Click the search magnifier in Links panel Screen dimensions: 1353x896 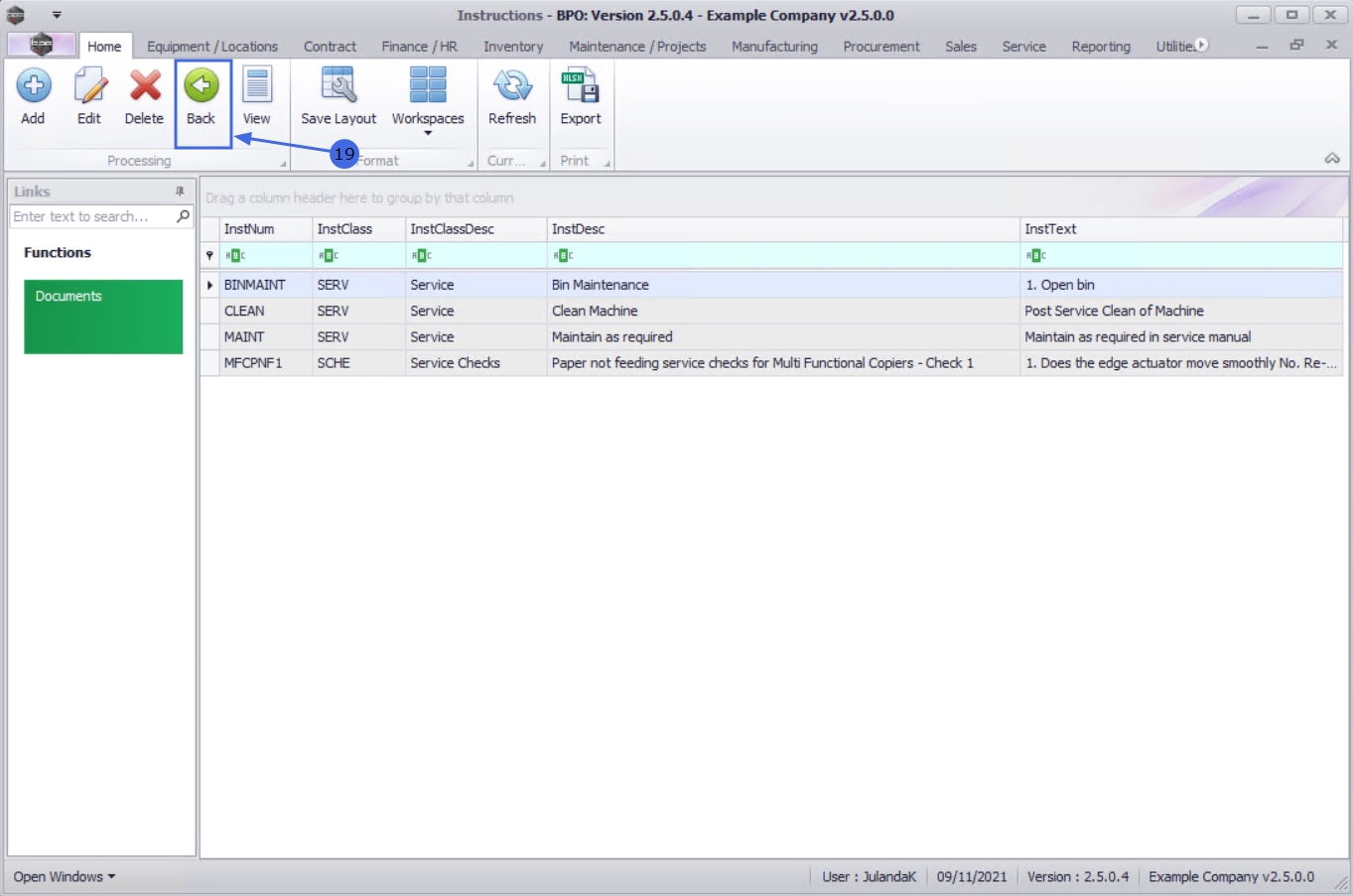[x=183, y=216]
